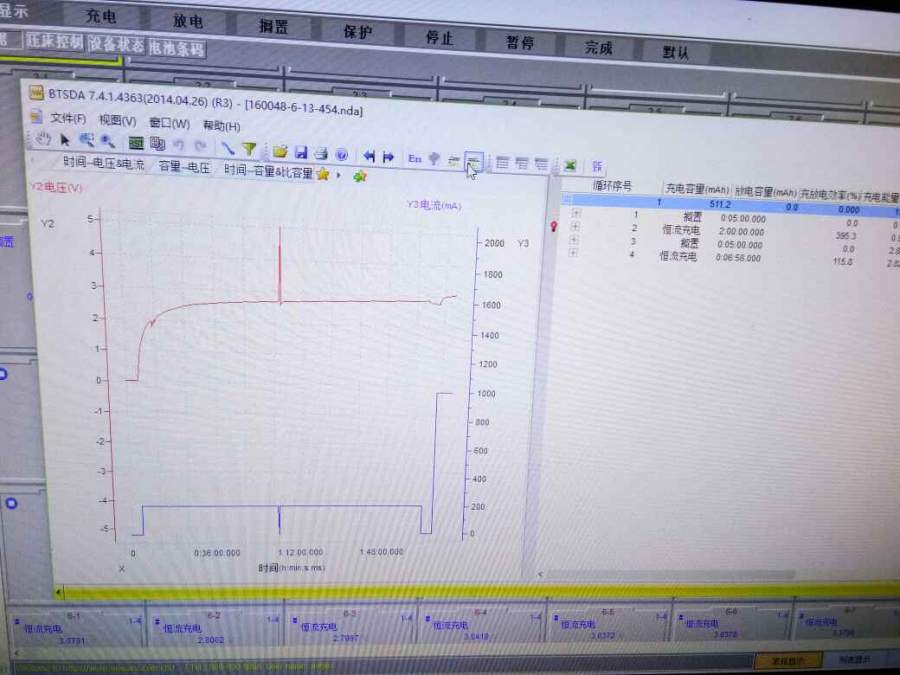
Task: Switch language with the En icon
Action: coord(415,158)
